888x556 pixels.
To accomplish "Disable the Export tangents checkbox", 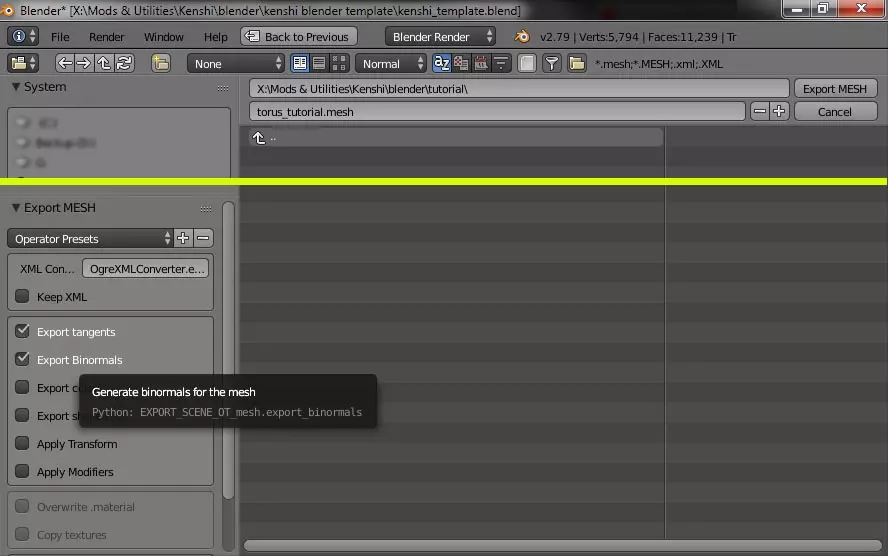I will pyautogui.click(x=23, y=331).
